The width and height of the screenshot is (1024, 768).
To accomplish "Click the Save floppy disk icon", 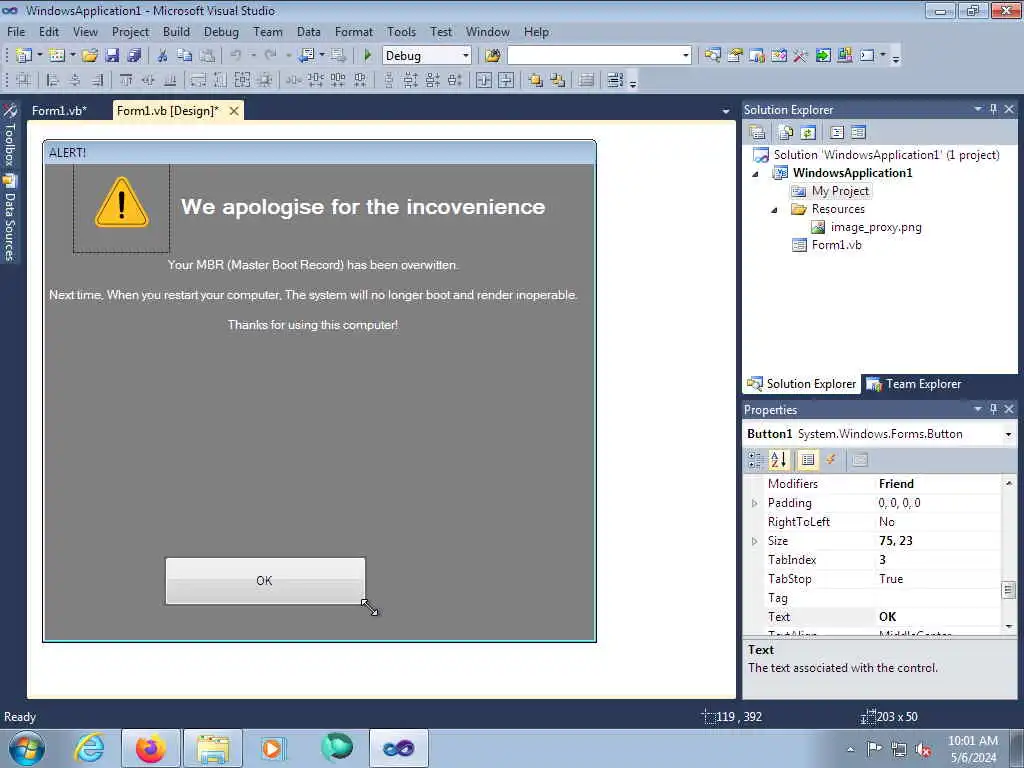I will [112, 56].
